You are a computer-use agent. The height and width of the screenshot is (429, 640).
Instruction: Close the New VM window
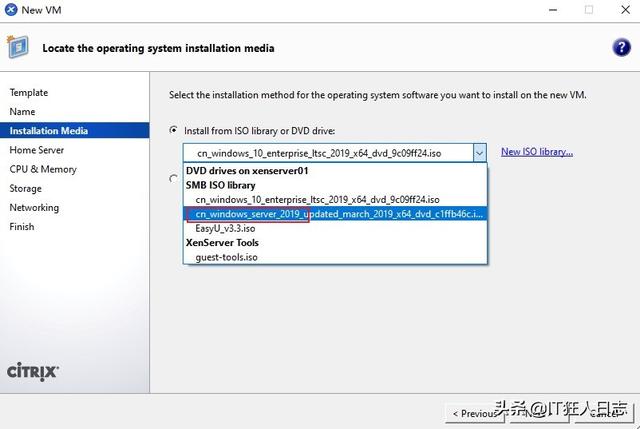[625, 10]
